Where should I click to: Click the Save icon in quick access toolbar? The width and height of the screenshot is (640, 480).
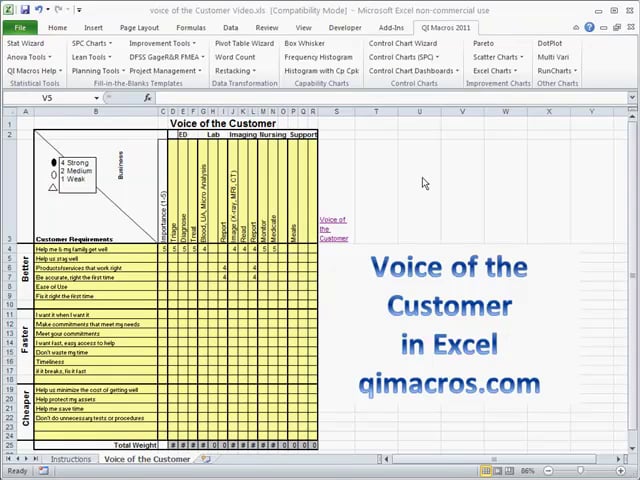click(25, 9)
